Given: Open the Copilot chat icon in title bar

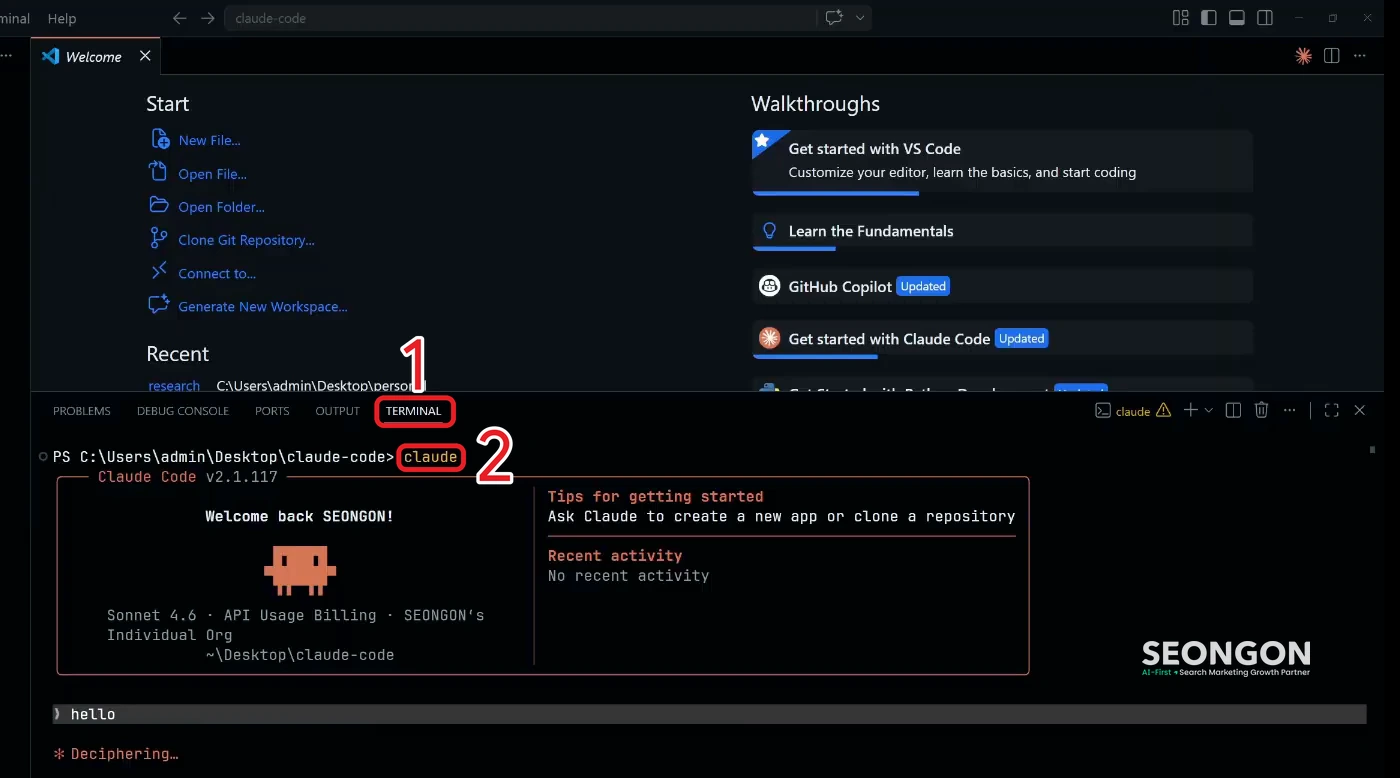Looking at the screenshot, I should (x=833, y=18).
